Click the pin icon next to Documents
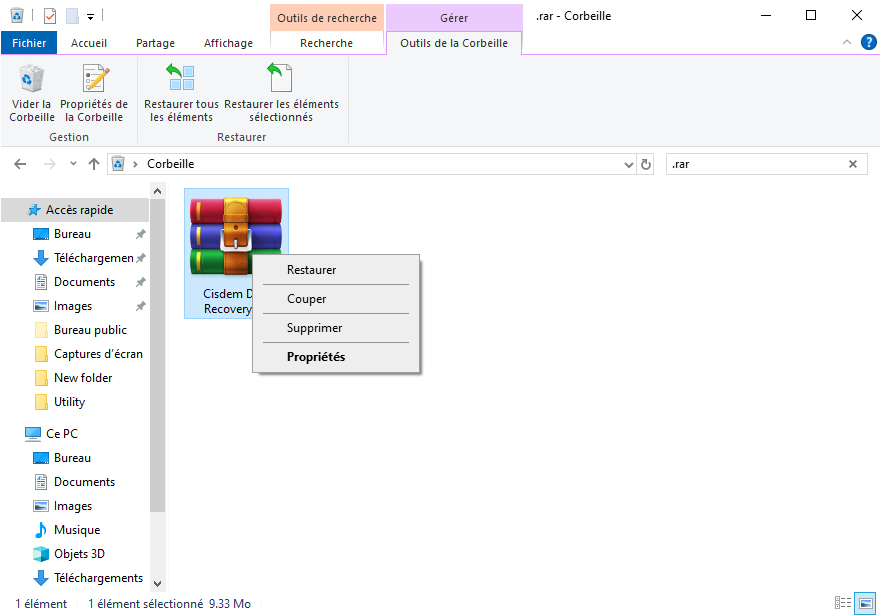The height and width of the screenshot is (616, 881). [140, 282]
